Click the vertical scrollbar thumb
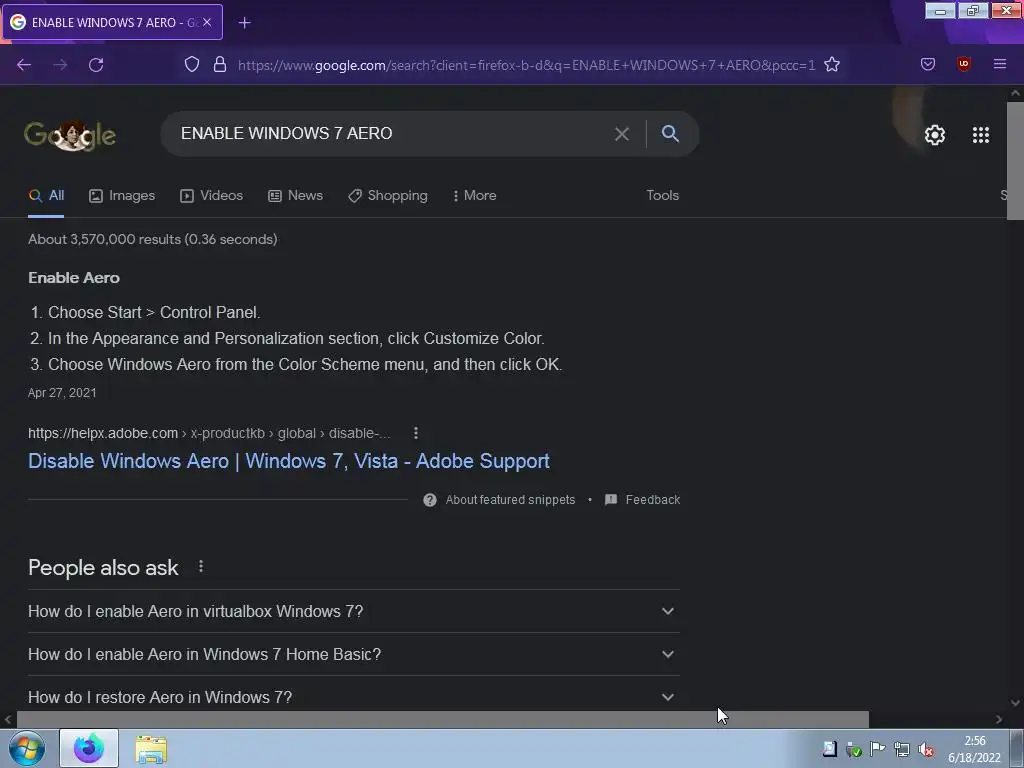1024x768 pixels. 1015,161
